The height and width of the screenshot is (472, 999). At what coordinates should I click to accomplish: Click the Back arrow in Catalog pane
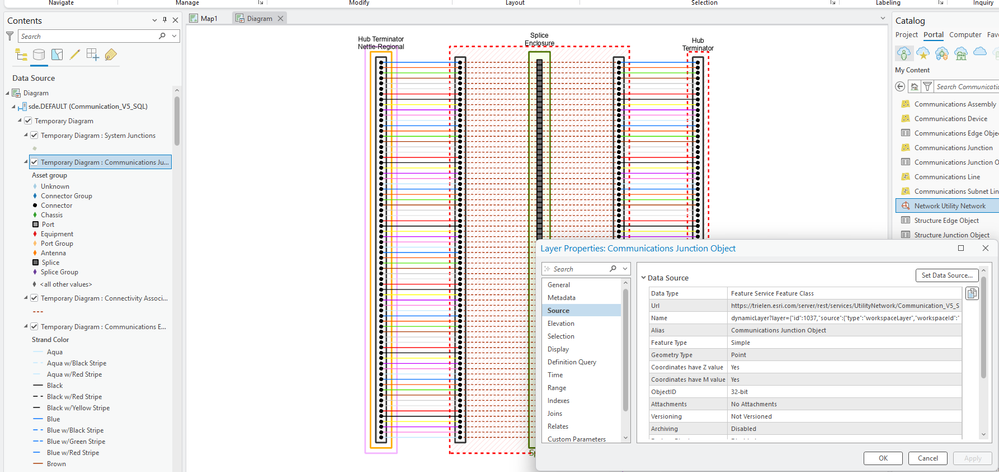coord(900,86)
